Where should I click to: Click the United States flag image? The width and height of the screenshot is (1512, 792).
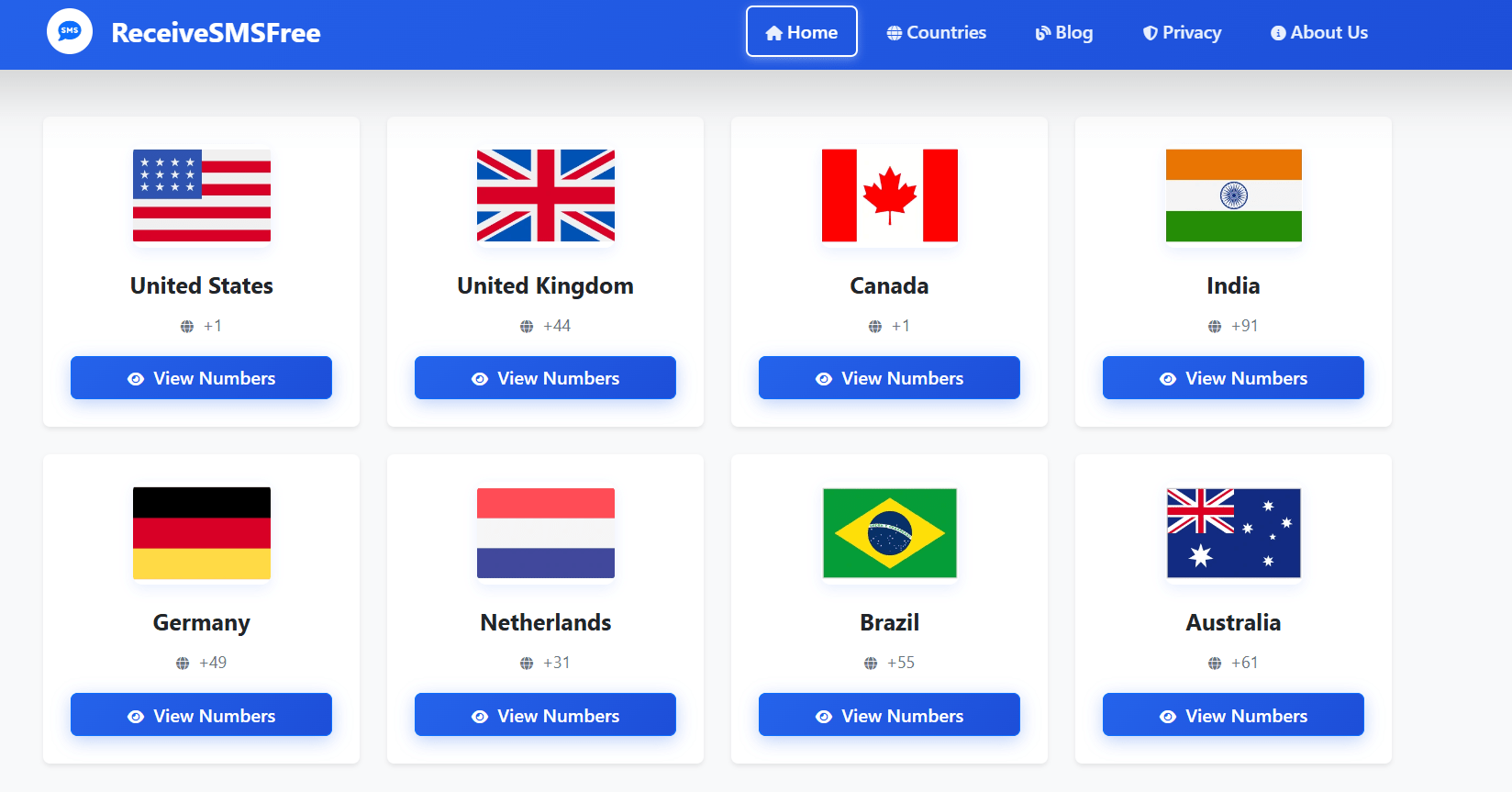(202, 195)
